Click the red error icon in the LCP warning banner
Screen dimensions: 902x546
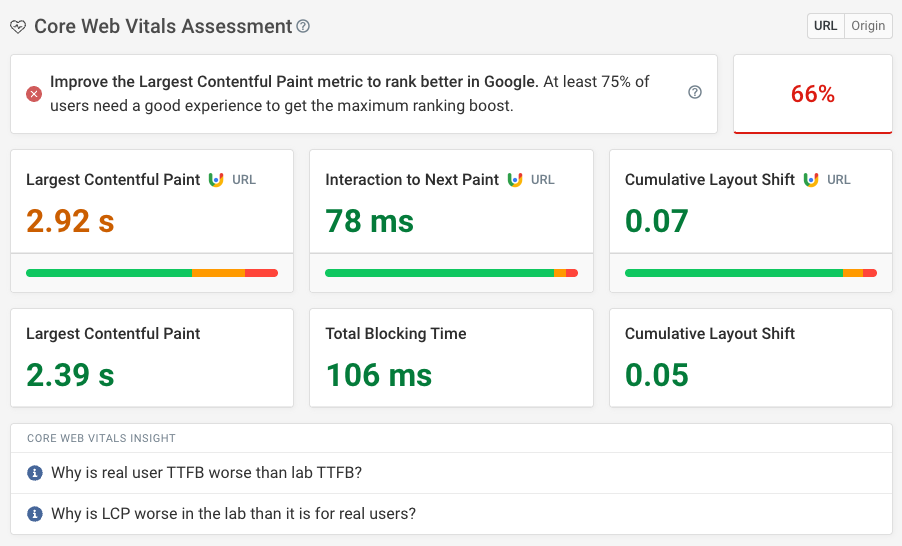click(34, 93)
